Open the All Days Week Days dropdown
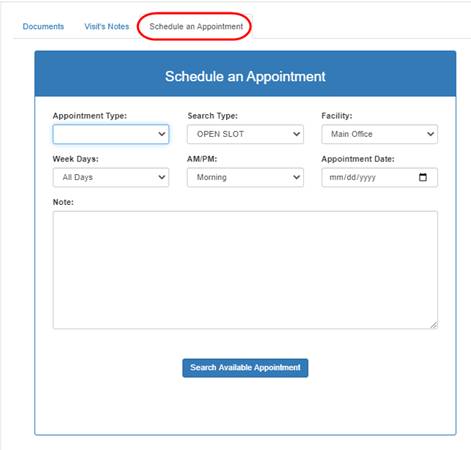 111,177
